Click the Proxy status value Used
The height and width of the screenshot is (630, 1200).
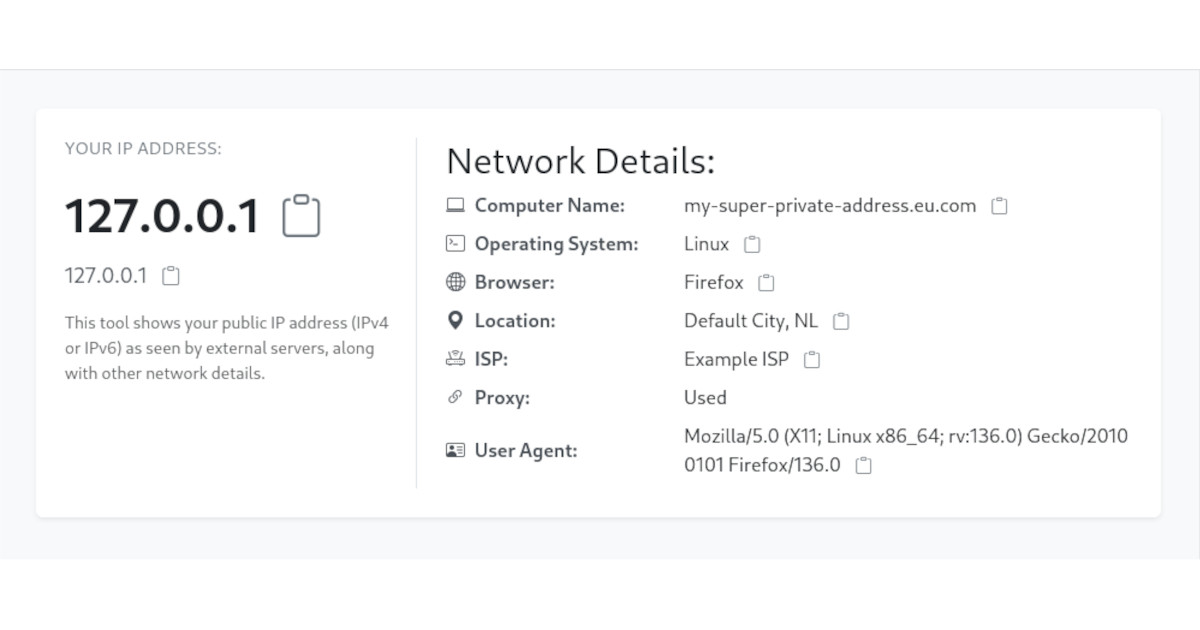tap(705, 397)
